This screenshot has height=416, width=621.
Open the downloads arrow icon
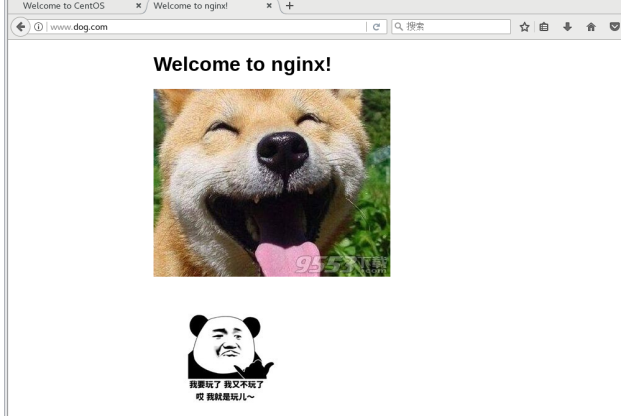click(567, 27)
